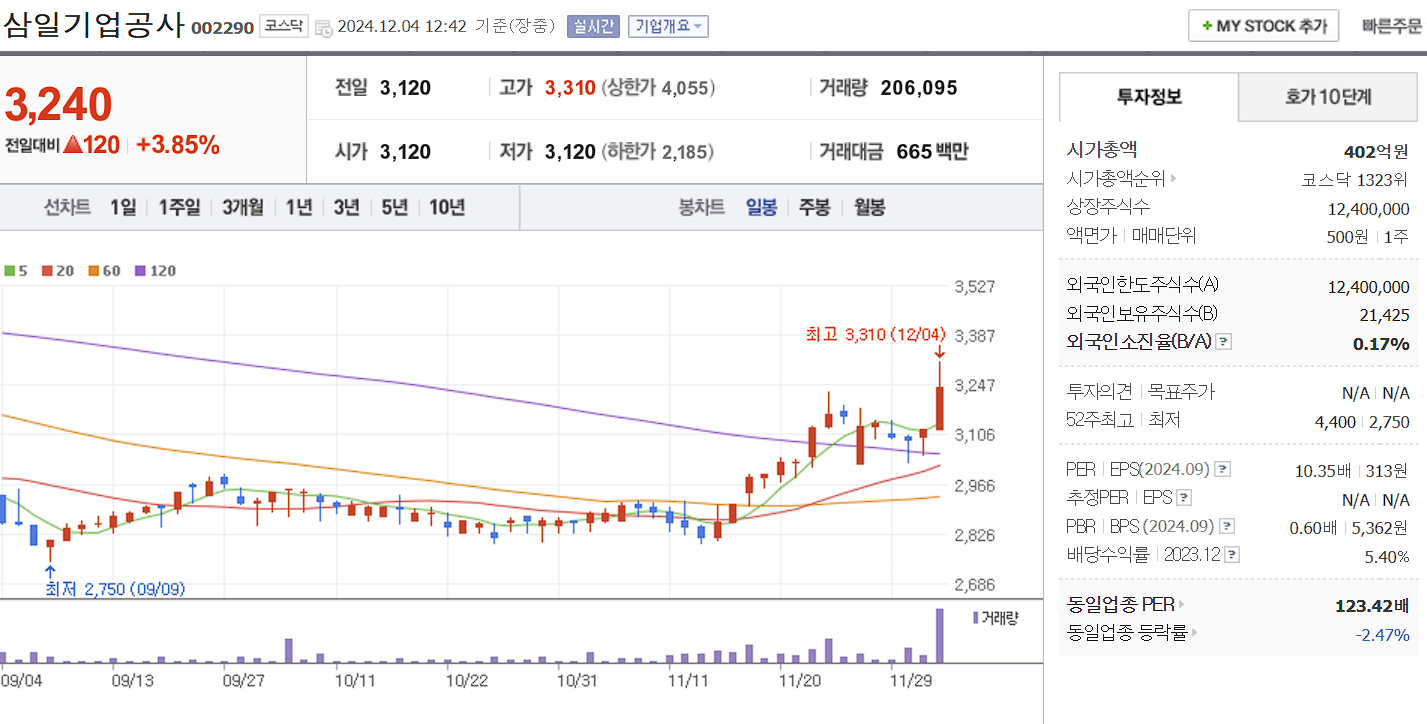Click the 추정PER/EPS question mark icon

[x=1184, y=497]
